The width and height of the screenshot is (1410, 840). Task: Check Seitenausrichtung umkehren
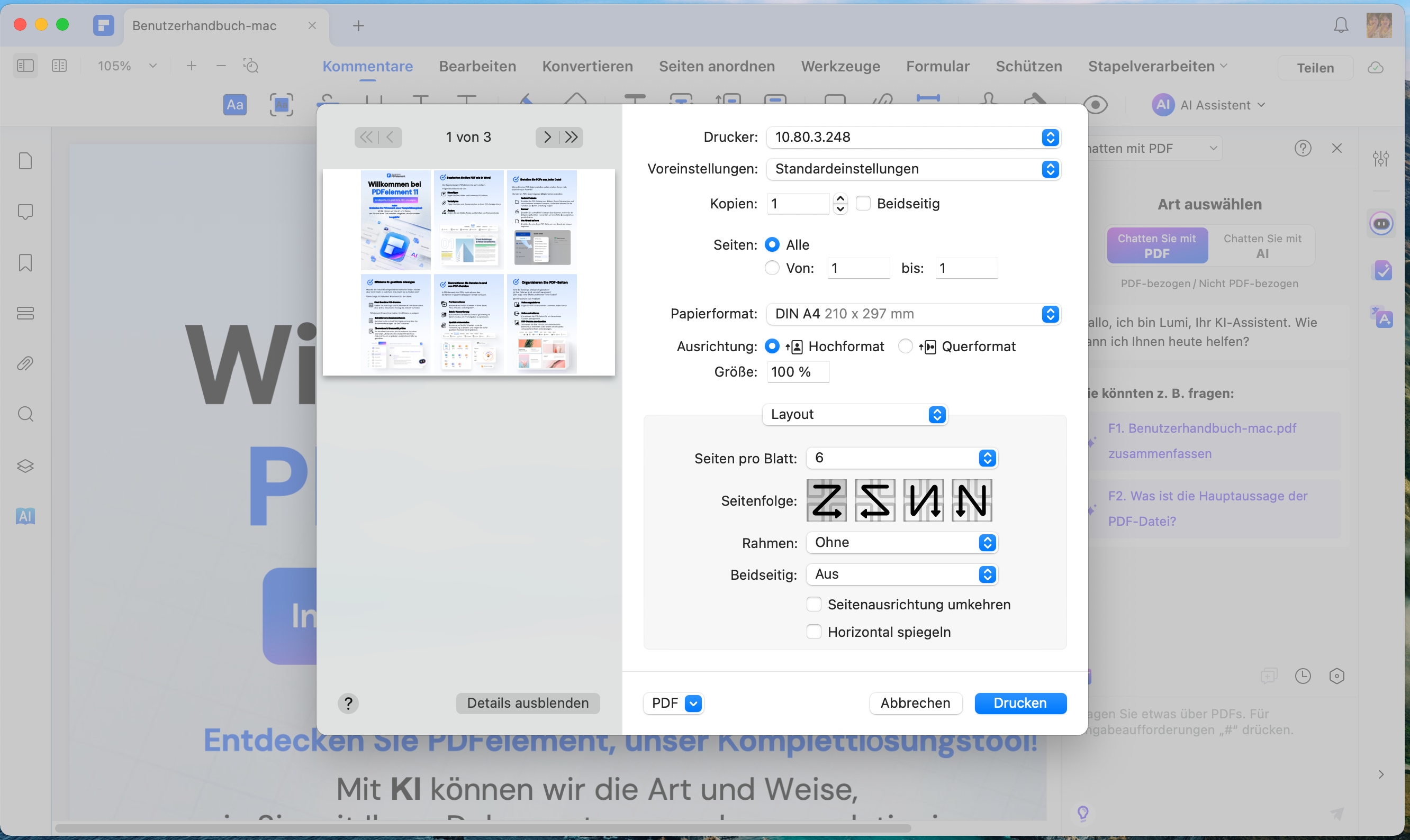[814, 605]
